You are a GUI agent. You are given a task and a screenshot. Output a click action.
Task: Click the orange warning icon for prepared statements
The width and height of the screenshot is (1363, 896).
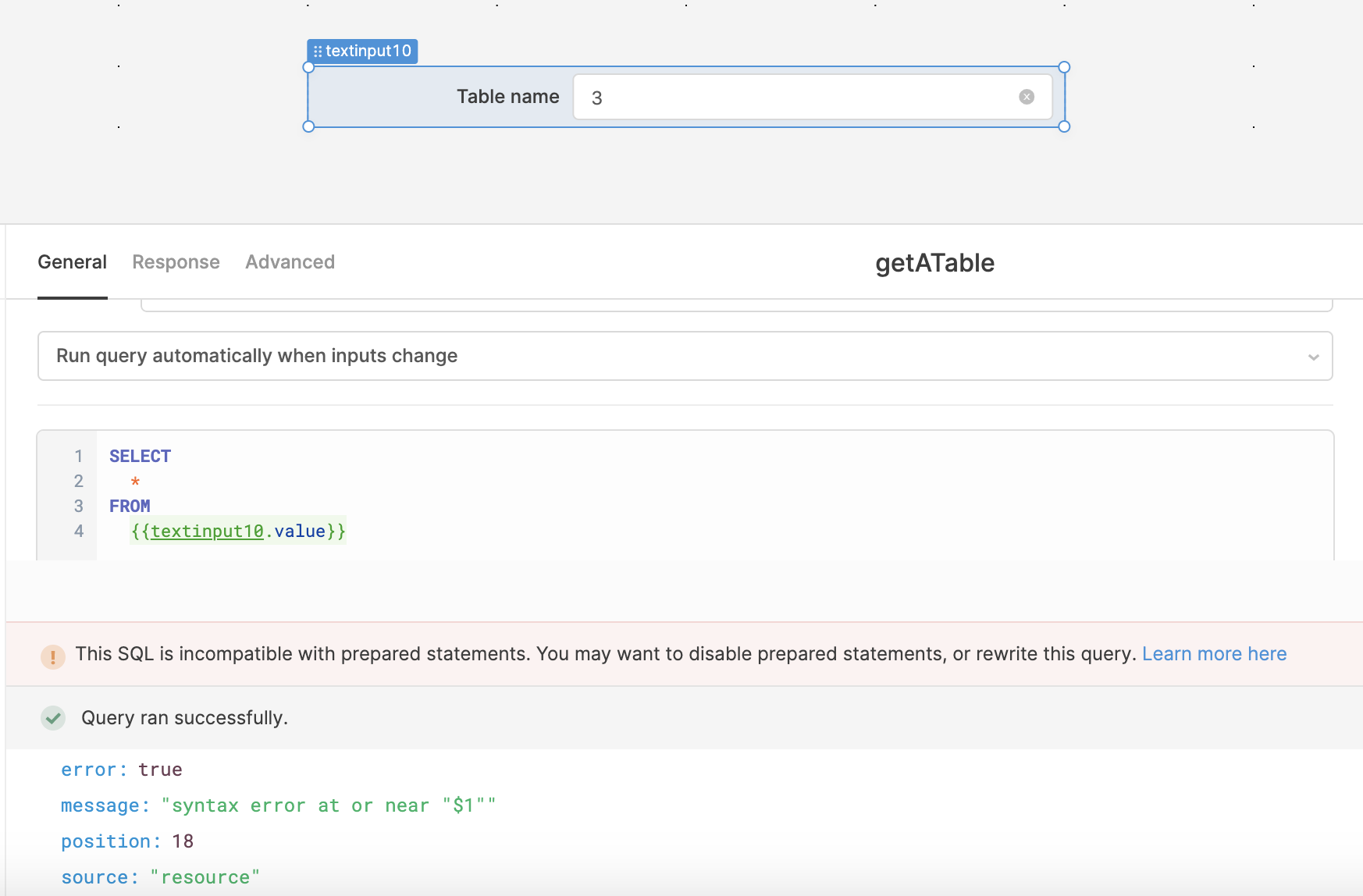[53, 657]
